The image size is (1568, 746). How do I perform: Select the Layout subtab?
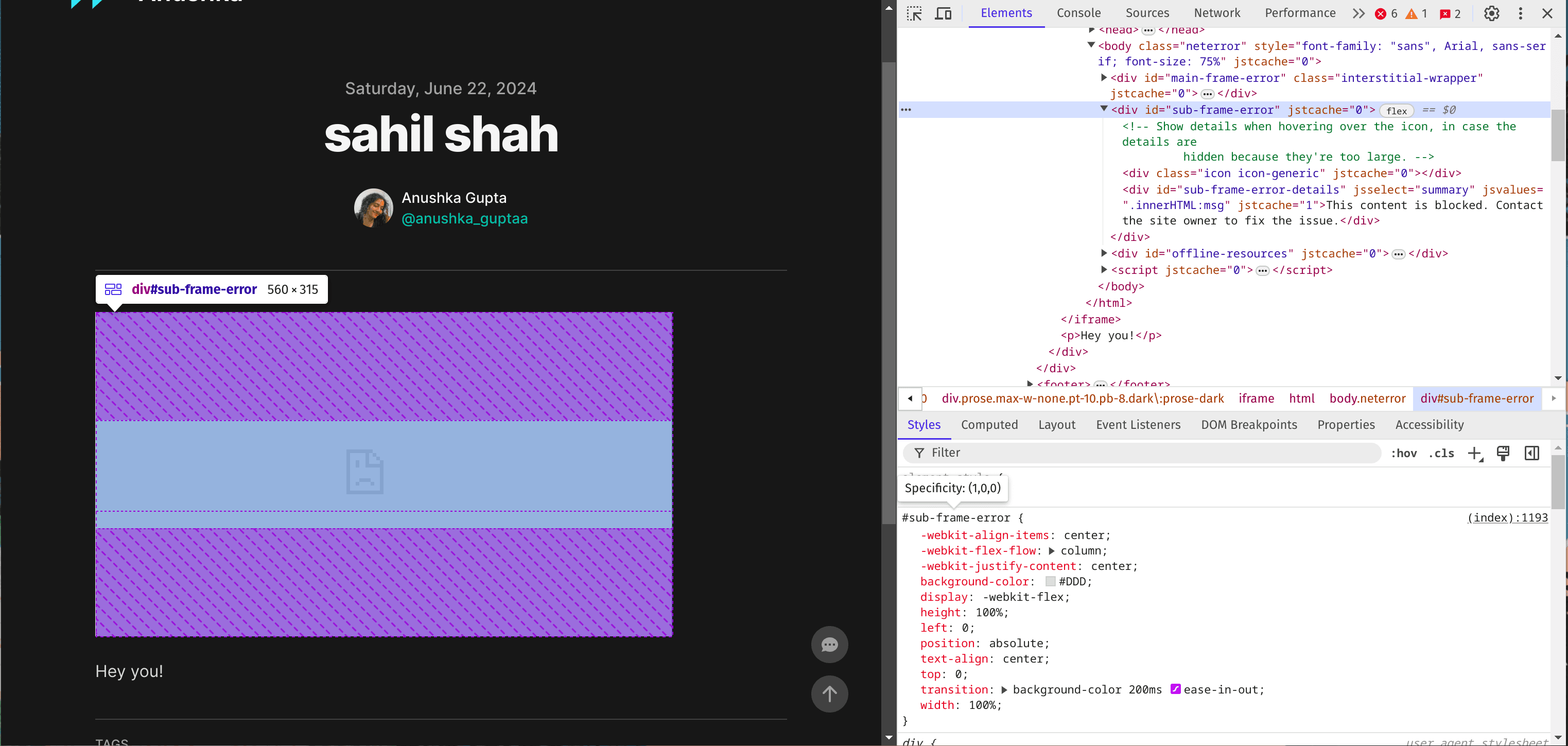click(x=1057, y=424)
